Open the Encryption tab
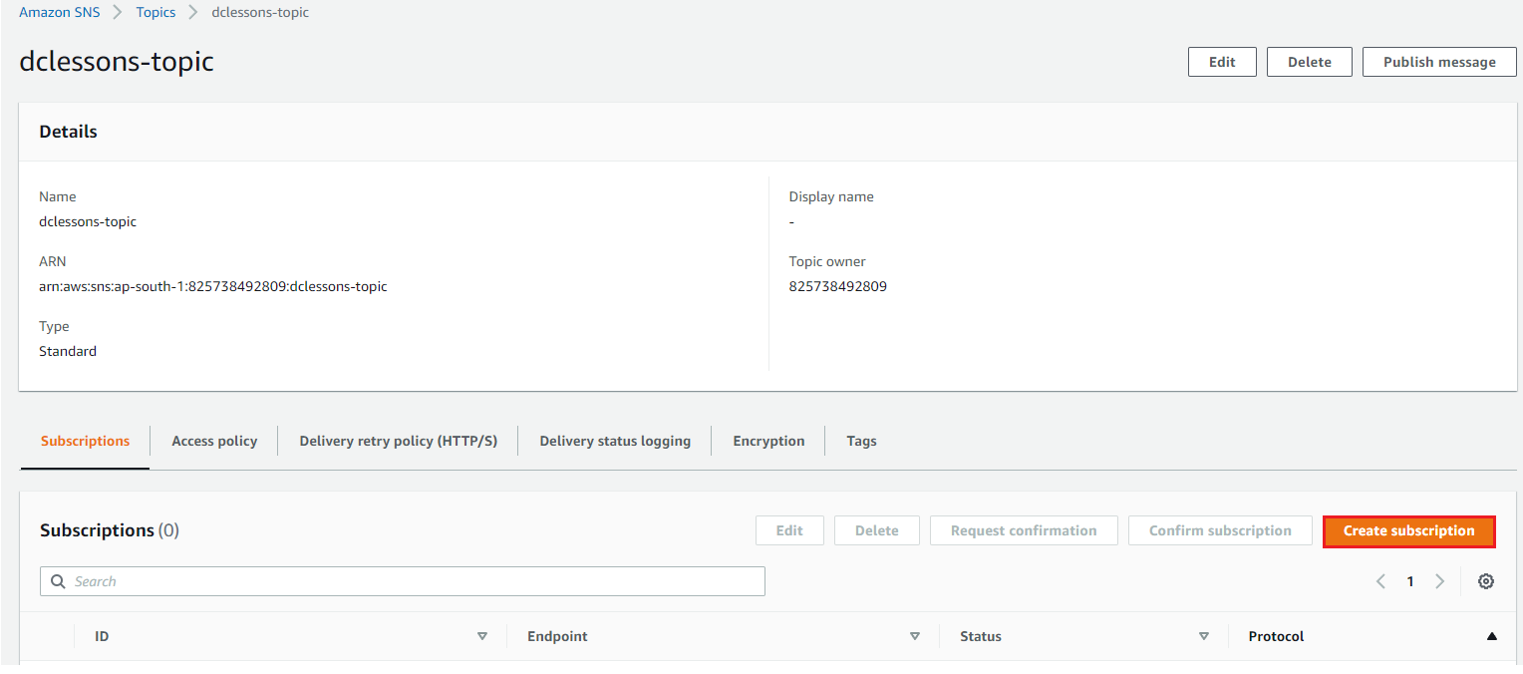The width and height of the screenshot is (1523, 674). (x=768, y=441)
